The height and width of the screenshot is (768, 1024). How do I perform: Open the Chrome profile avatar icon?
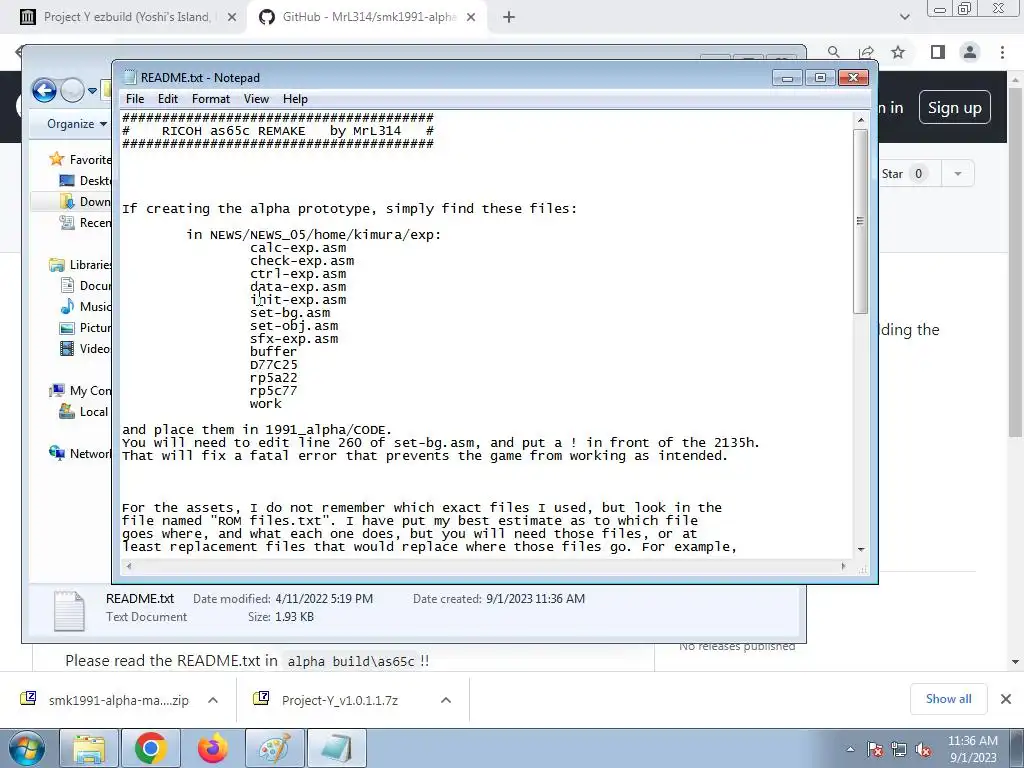click(970, 52)
